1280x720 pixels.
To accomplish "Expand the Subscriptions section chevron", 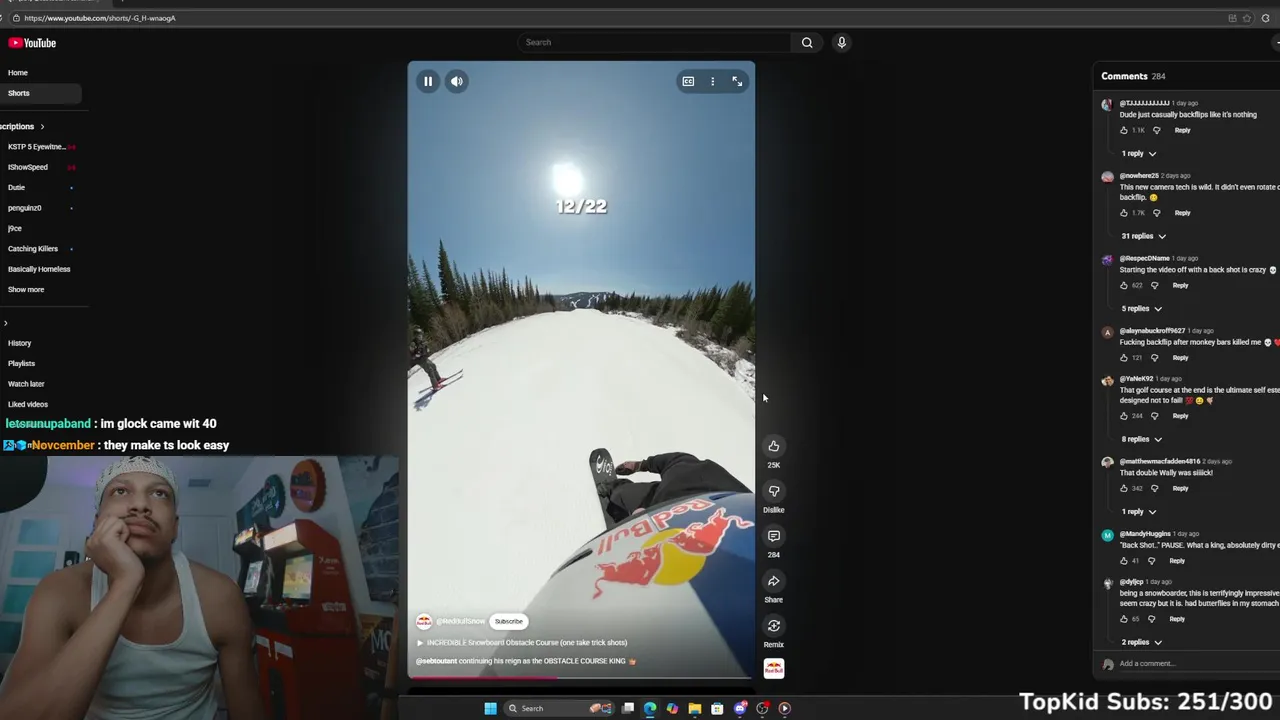I will pos(42,127).
